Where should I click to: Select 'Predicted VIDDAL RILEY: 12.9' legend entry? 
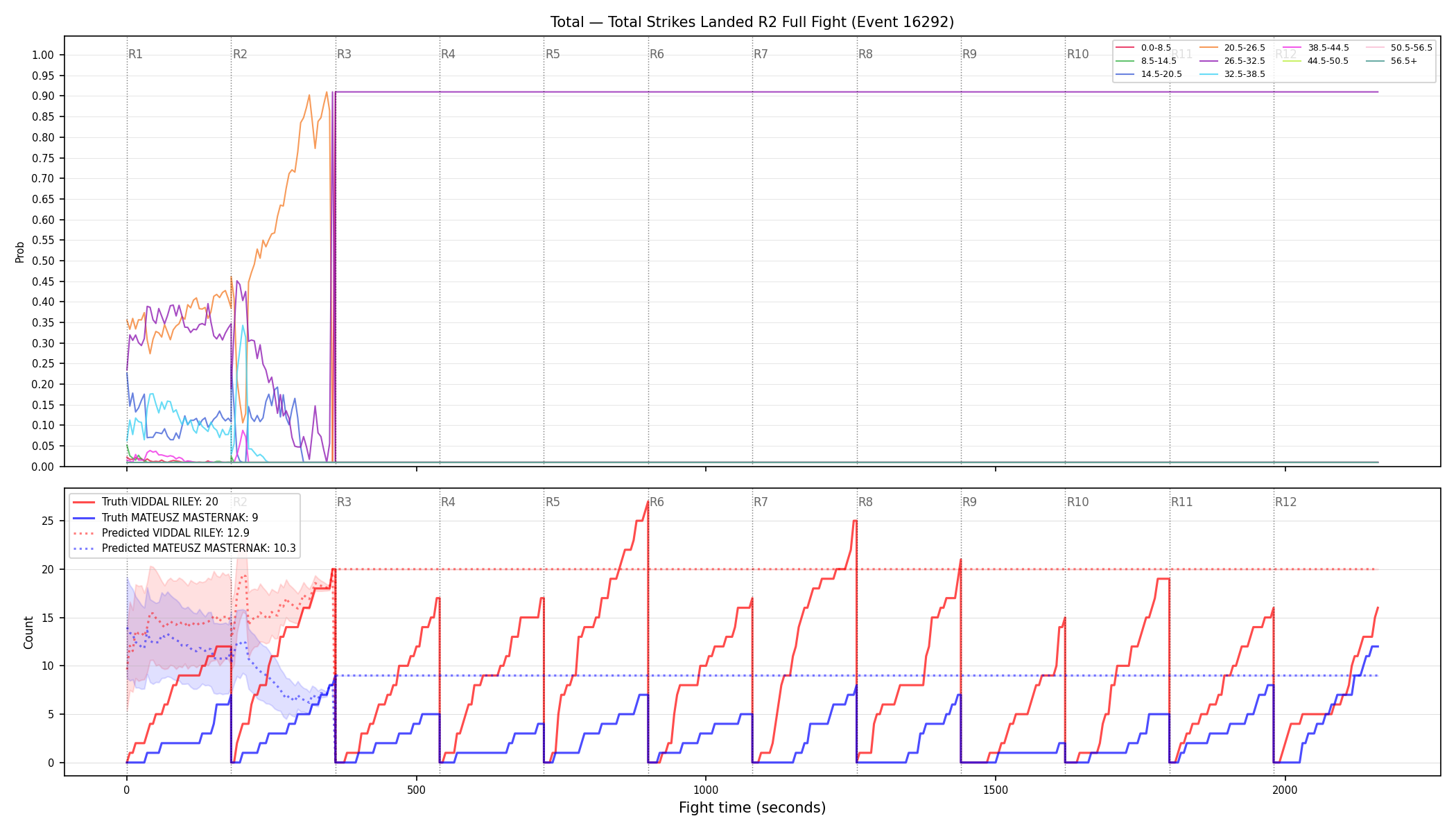pos(161,533)
